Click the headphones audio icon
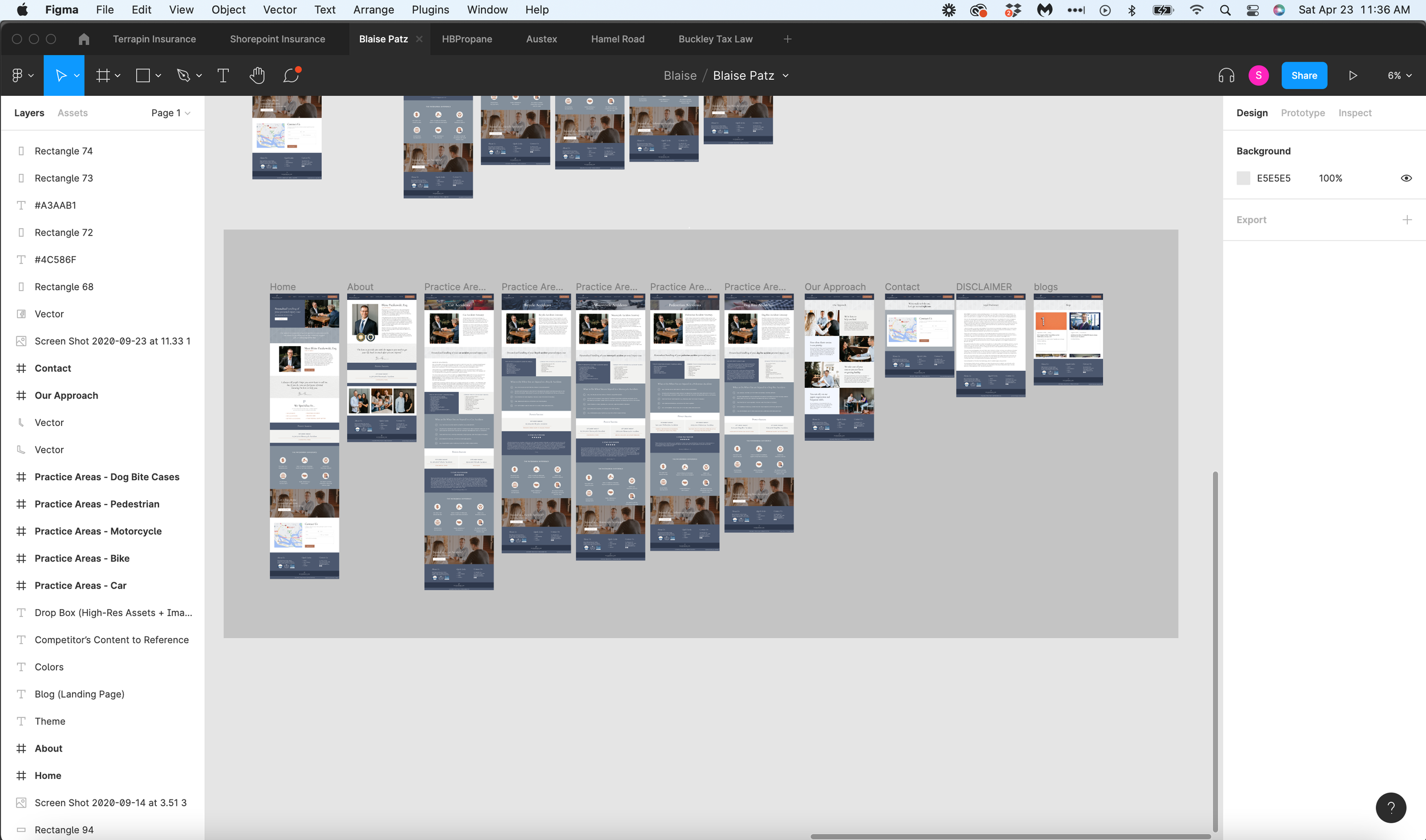1426x840 pixels. [1226, 75]
